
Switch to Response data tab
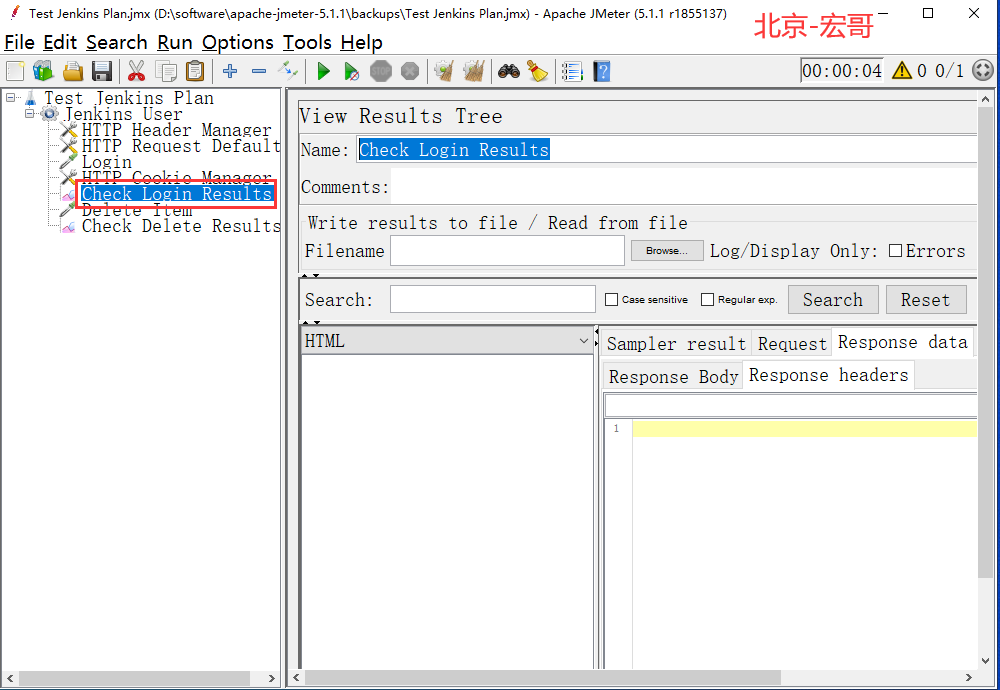point(902,342)
